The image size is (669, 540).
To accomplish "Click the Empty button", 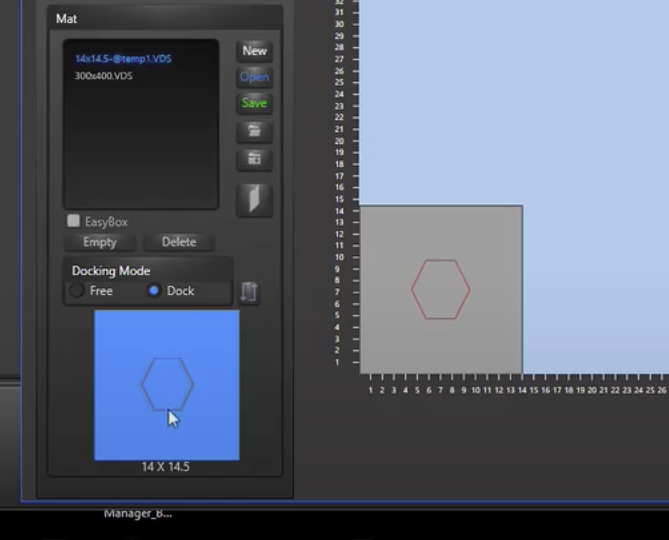I will 100,242.
